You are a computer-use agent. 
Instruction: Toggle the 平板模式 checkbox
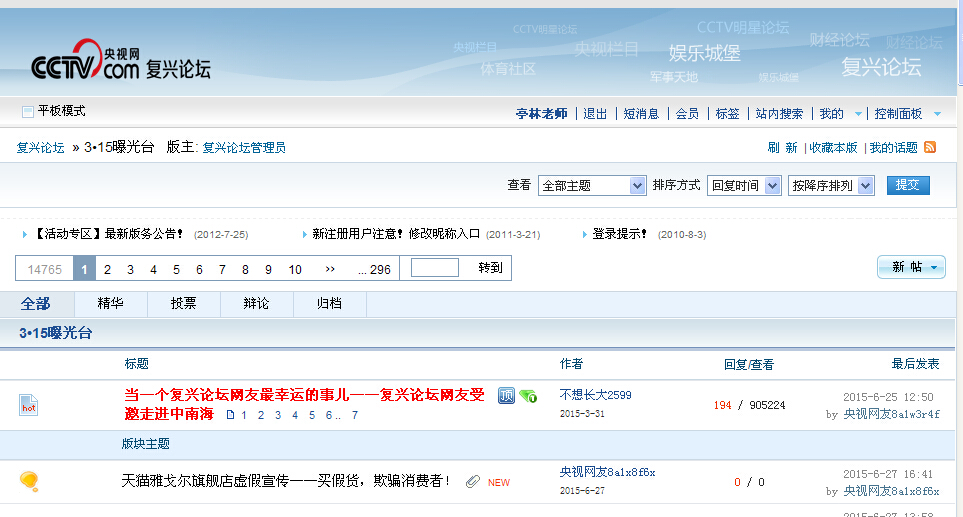coord(28,112)
